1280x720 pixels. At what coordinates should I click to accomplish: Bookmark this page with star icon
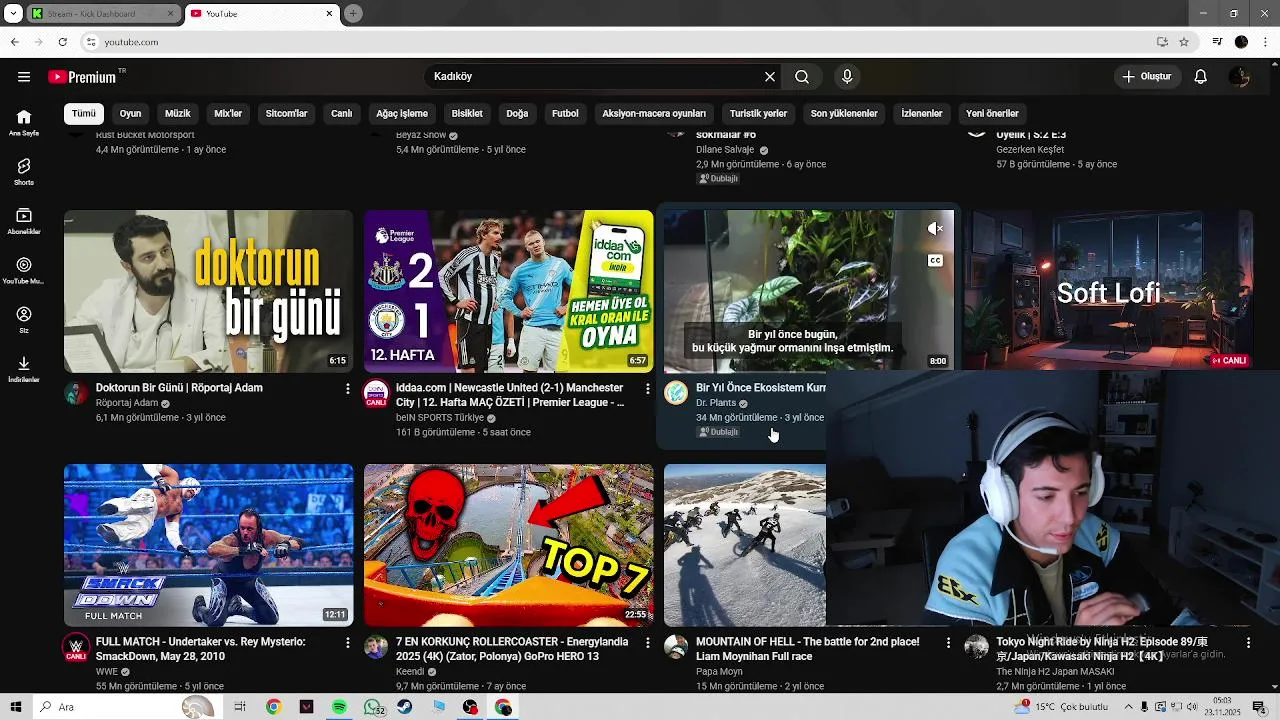coord(1184,42)
